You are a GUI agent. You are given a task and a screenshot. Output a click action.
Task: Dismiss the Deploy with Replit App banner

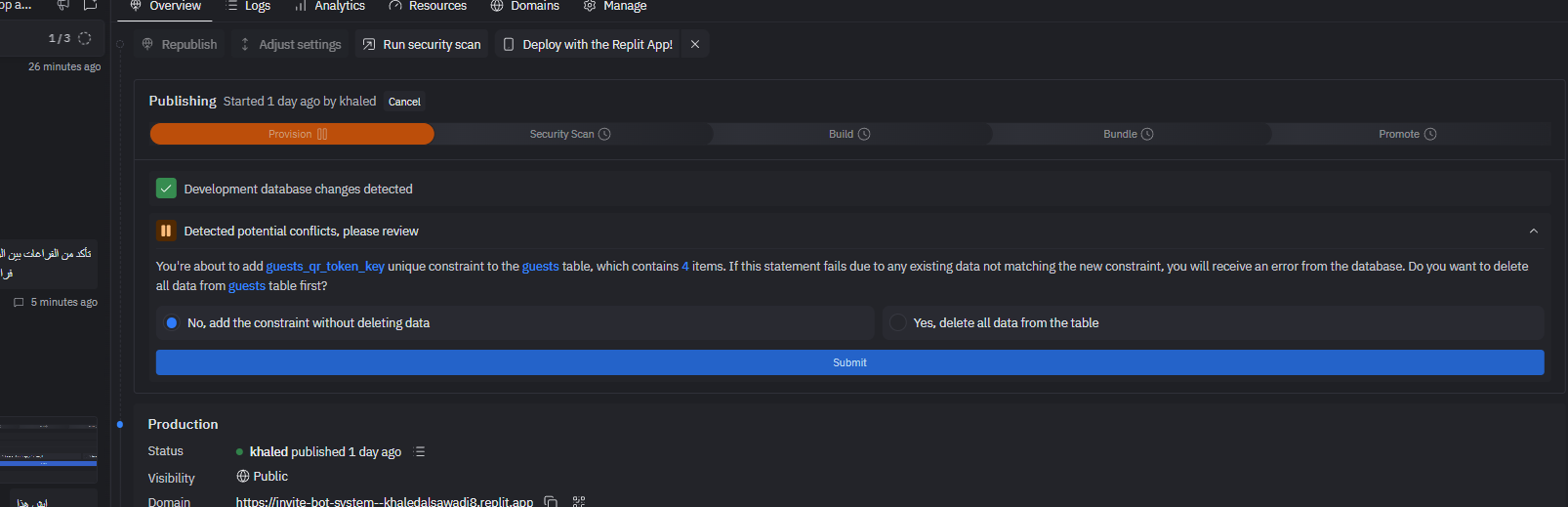coord(695,45)
